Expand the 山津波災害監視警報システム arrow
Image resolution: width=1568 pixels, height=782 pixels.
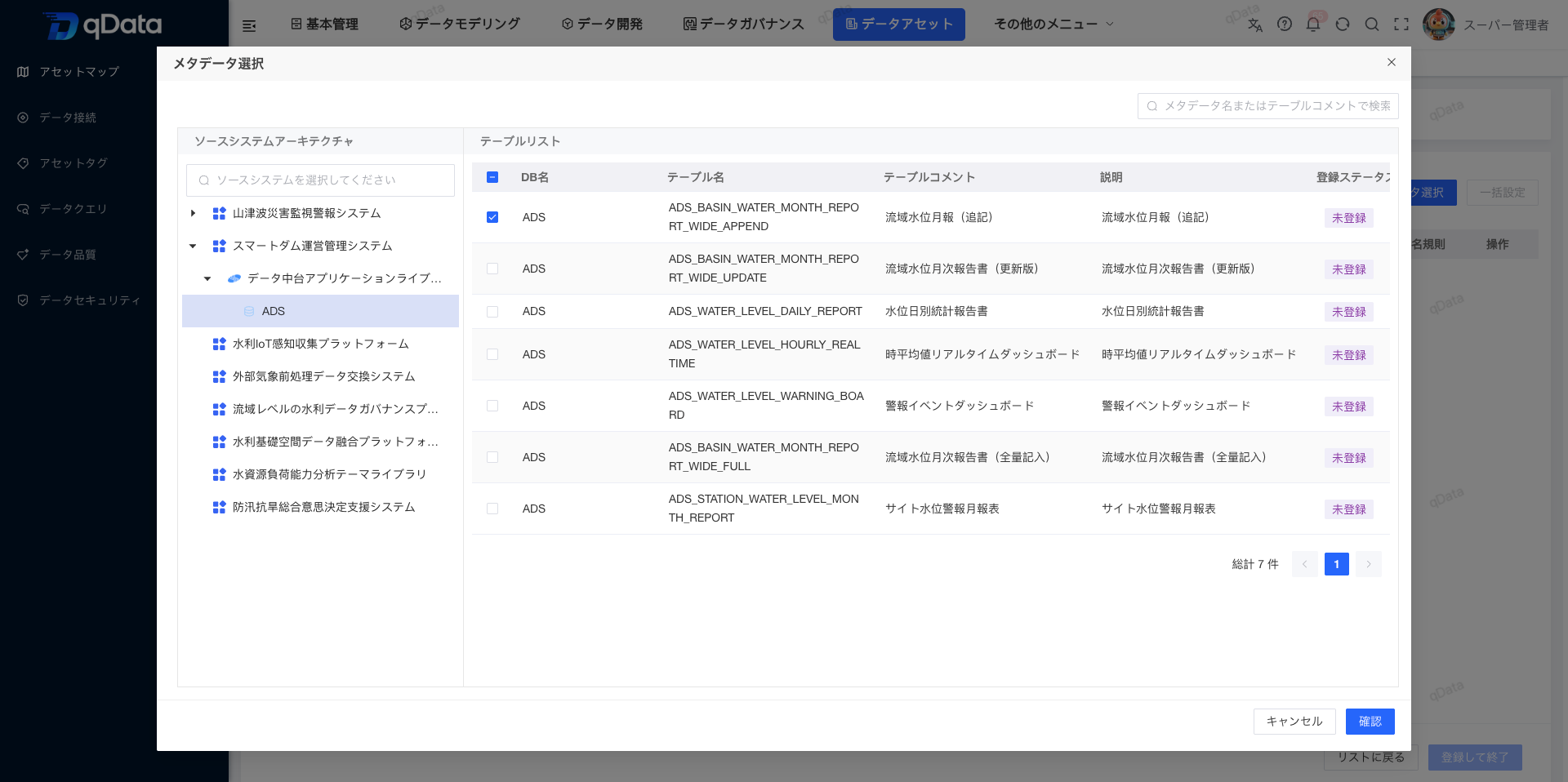coord(193,213)
